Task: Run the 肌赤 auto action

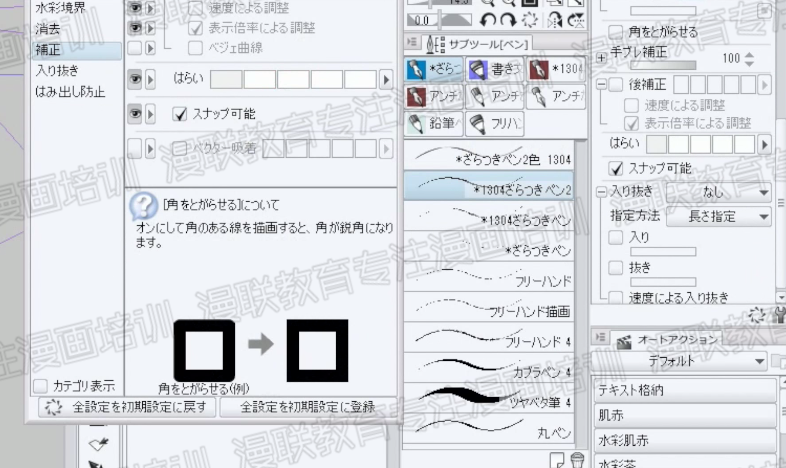Action: pos(685,415)
